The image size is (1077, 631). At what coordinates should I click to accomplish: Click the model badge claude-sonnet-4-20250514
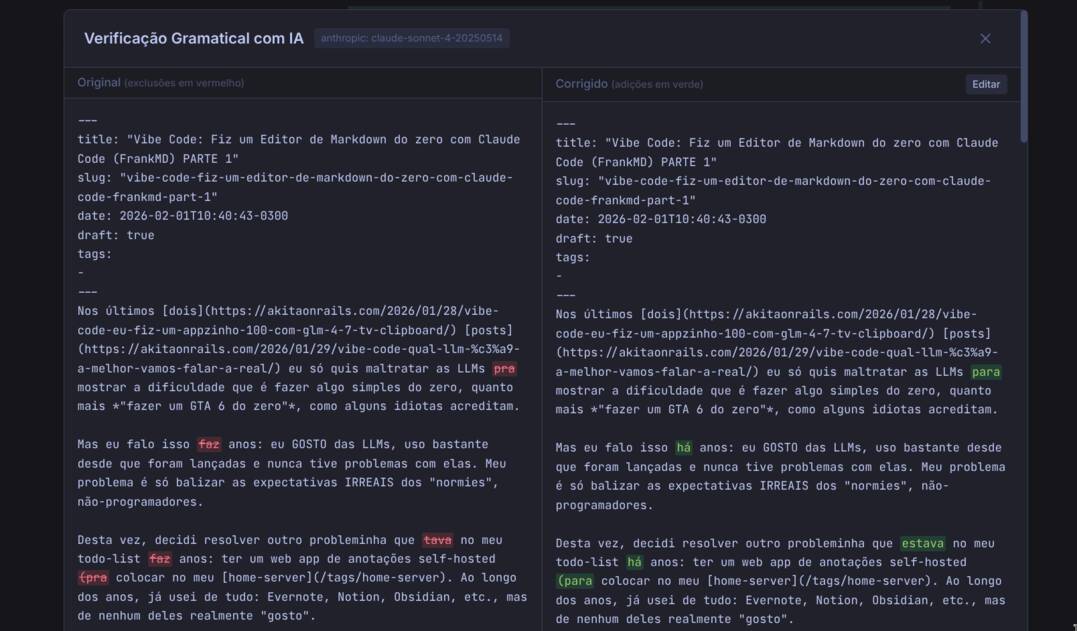pyautogui.click(x=412, y=38)
